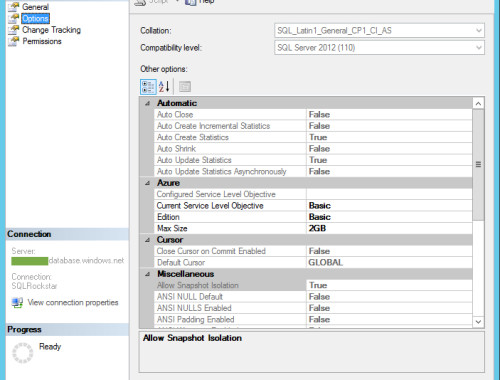The width and height of the screenshot is (500, 380).
Task: Select Auto Create Incremental Statistics row
Action: pyautogui.click(x=313, y=126)
